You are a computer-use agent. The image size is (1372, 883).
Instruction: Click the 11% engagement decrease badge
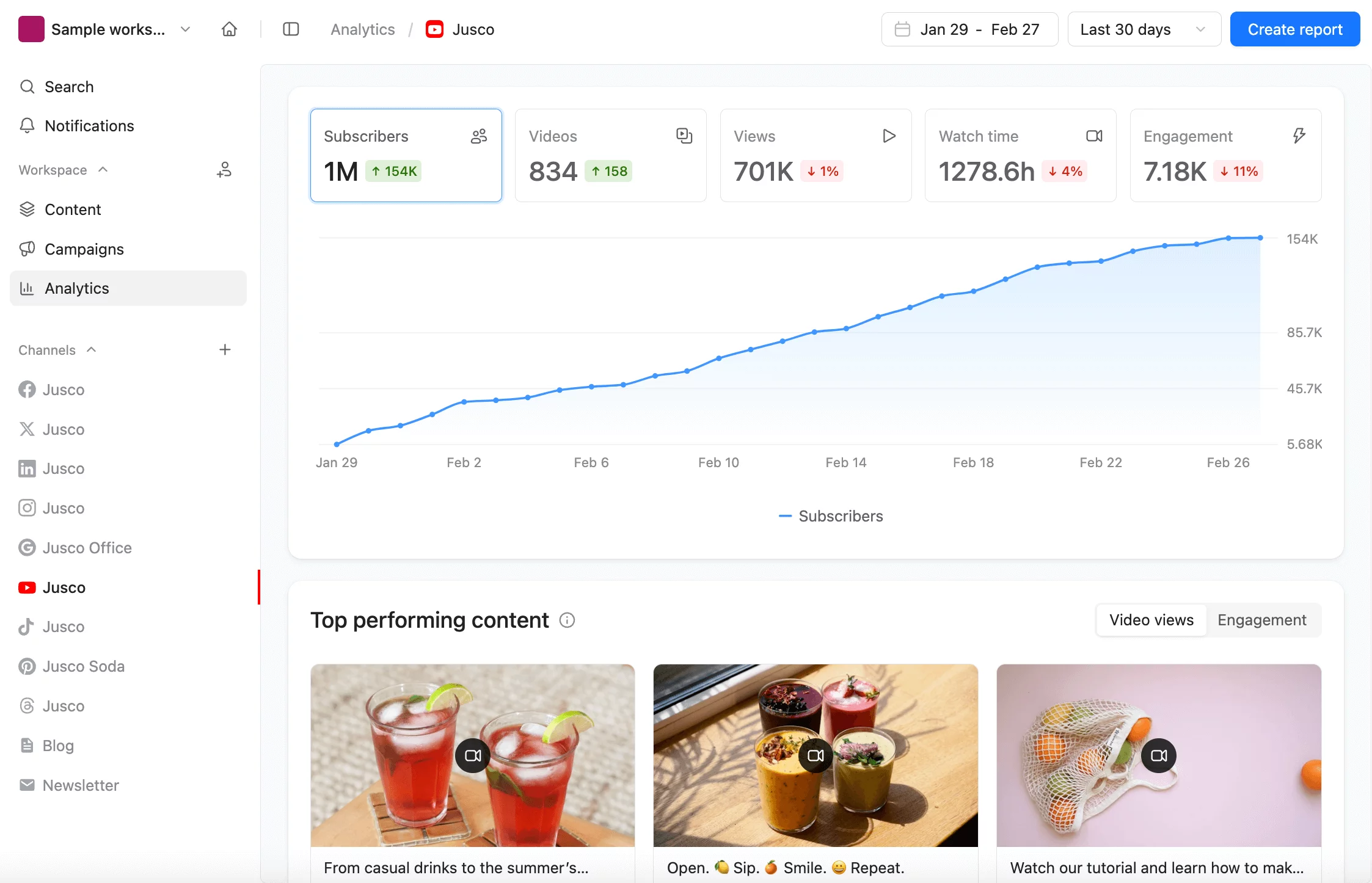tap(1238, 171)
